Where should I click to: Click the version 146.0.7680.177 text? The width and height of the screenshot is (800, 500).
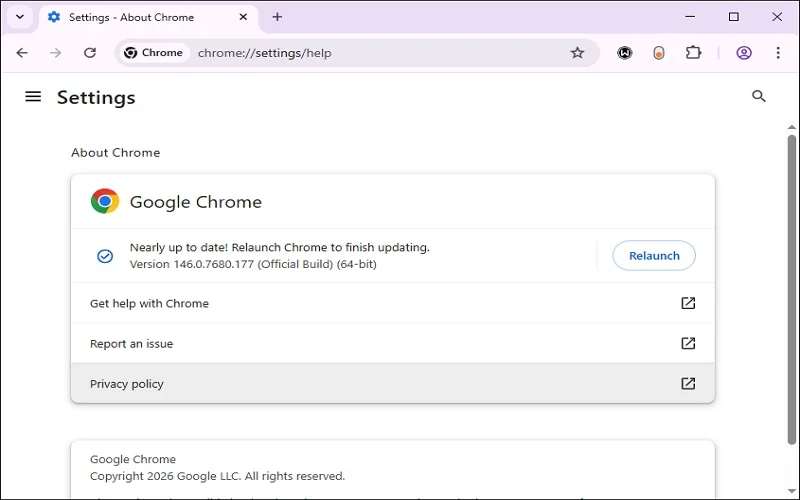click(253, 264)
